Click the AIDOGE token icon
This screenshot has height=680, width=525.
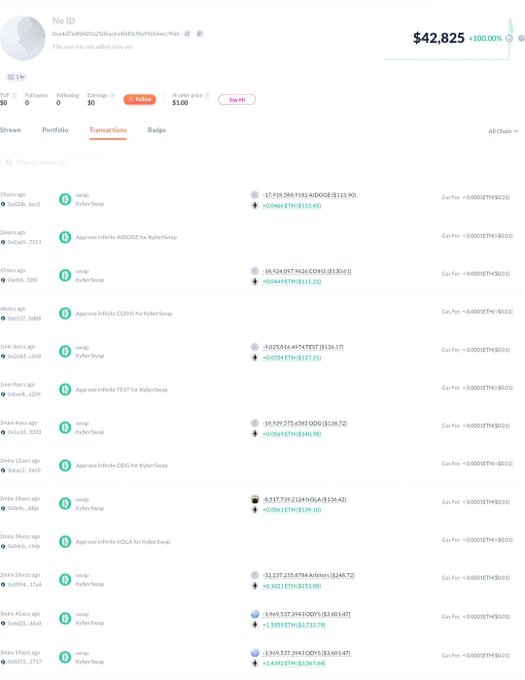[x=255, y=195]
